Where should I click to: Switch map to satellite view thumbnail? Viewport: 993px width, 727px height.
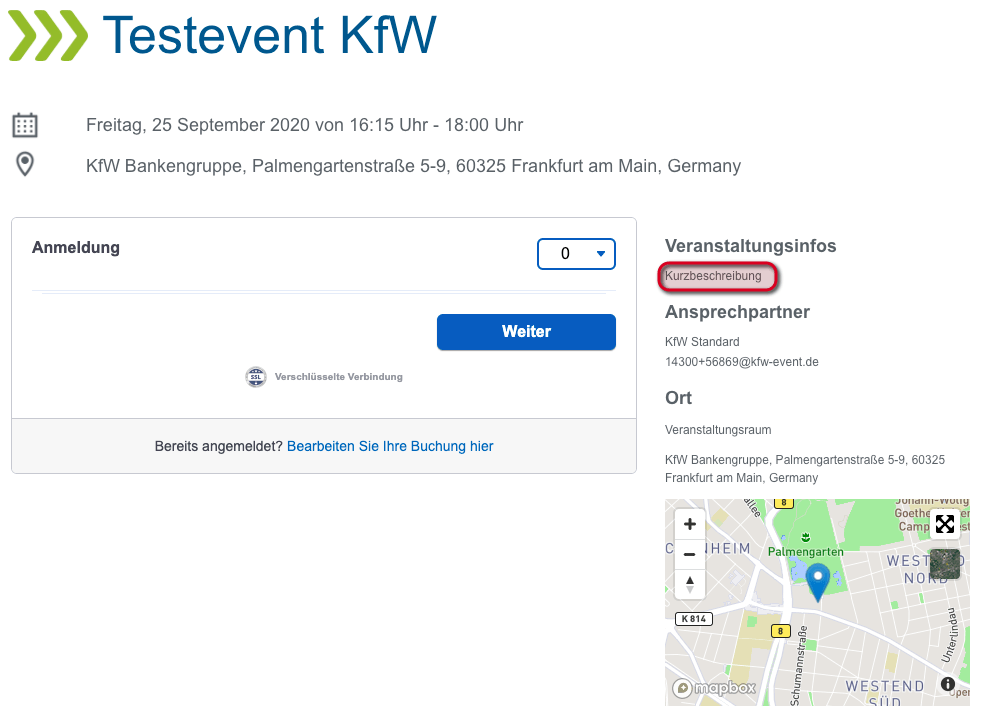pyautogui.click(x=945, y=564)
